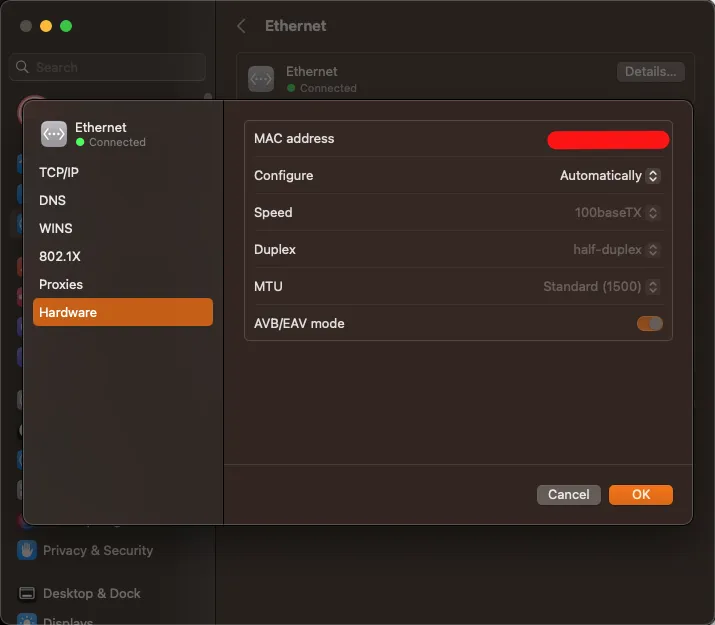Image resolution: width=715 pixels, height=625 pixels.
Task: Toggle the AVB/EAV mode switch
Action: coord(649,324)
